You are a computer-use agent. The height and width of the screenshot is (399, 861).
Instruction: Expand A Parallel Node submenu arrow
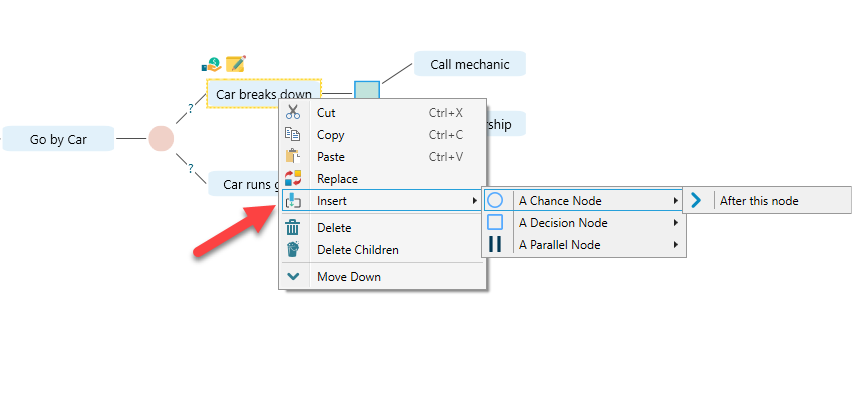676,245
